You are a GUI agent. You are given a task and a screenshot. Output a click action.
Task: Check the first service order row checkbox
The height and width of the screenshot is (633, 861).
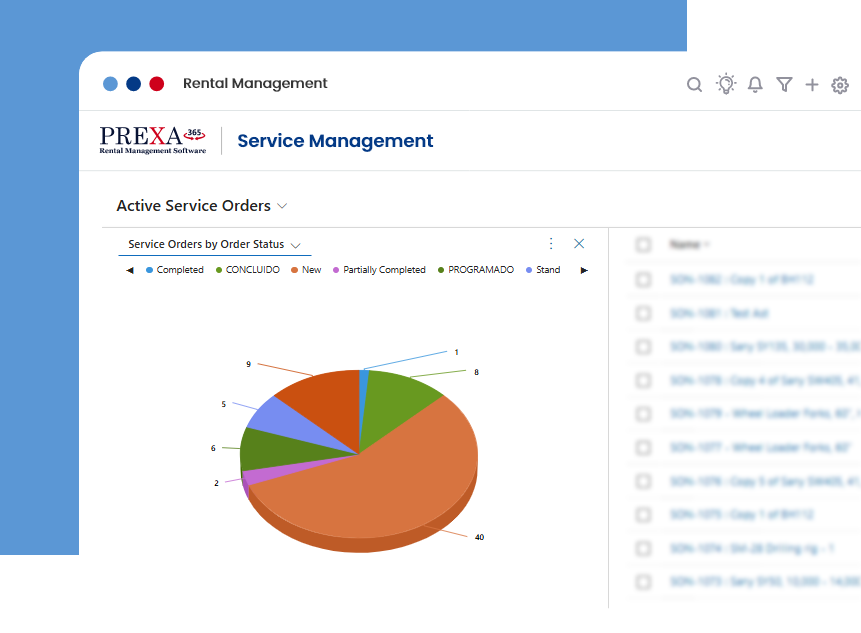pos(643,280)
